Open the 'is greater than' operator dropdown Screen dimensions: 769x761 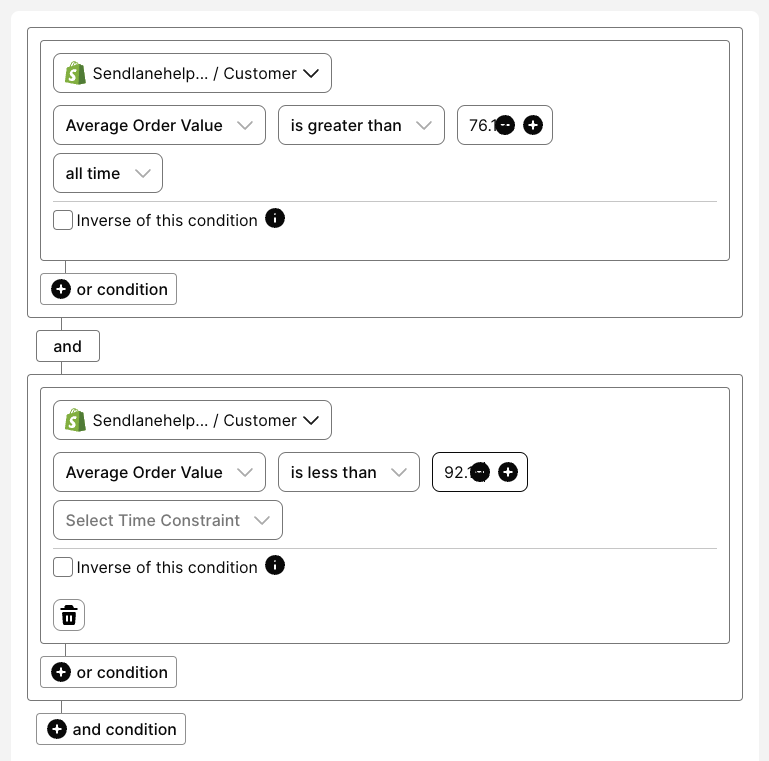click(360, 125)
